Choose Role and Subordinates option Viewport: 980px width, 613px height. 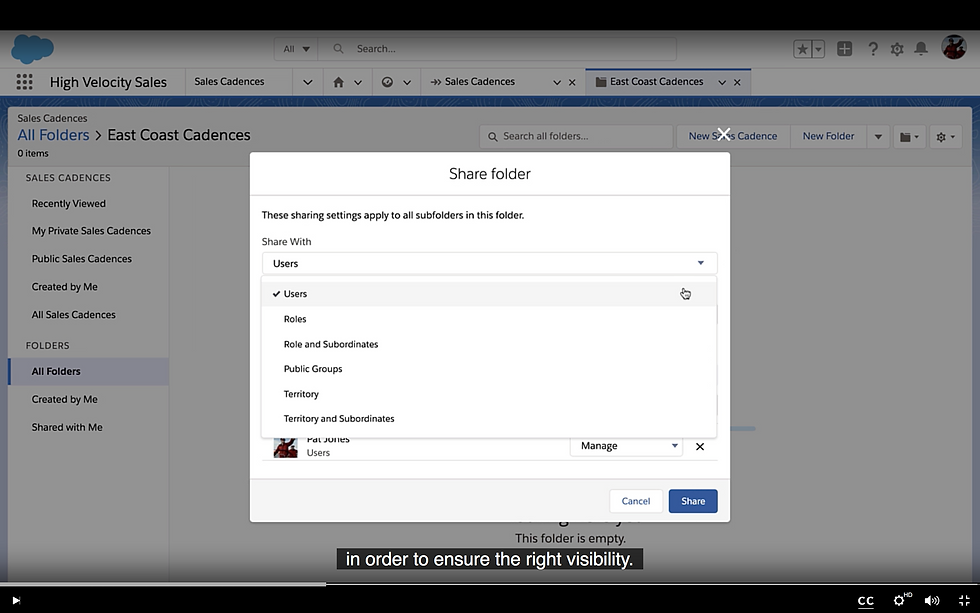[x=489, y=344]
